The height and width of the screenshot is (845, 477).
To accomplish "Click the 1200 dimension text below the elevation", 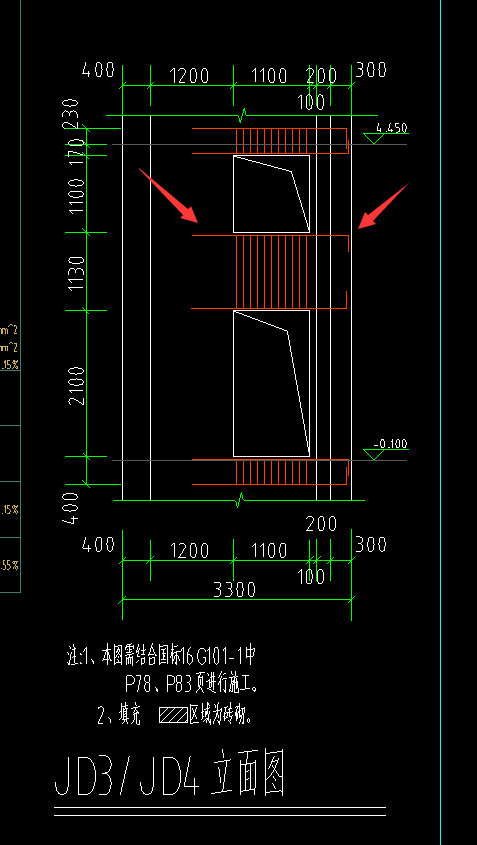I will pos(189,551).
